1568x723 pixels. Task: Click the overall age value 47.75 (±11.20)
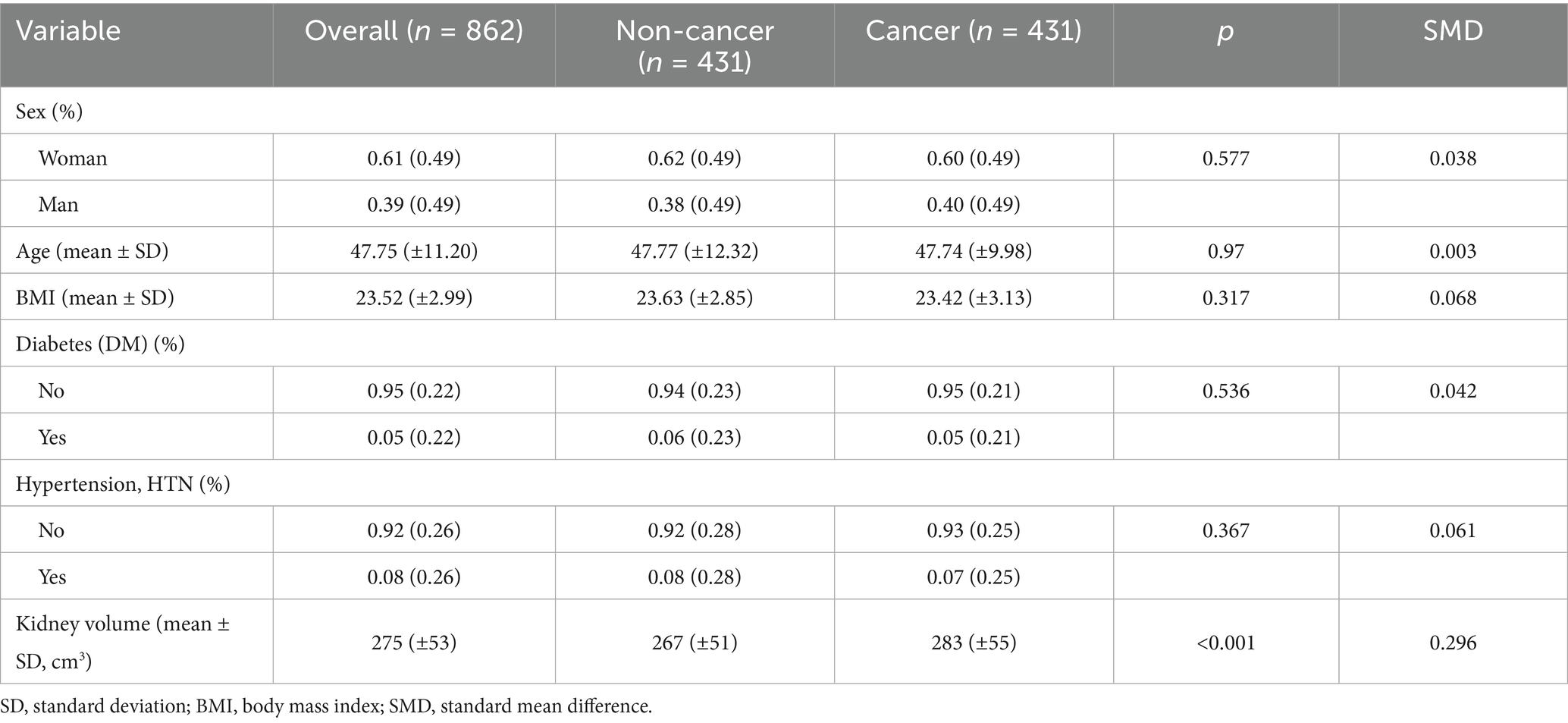click(414, 251)
